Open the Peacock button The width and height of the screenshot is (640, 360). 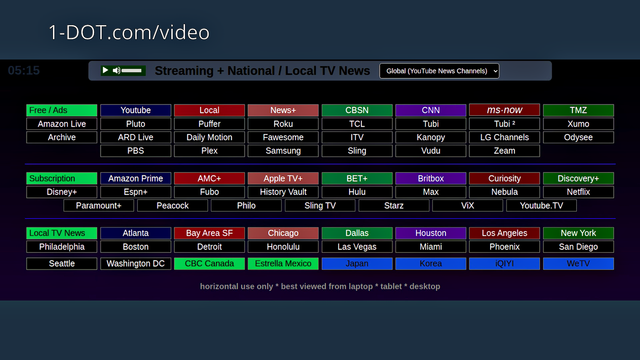(173, 206)
